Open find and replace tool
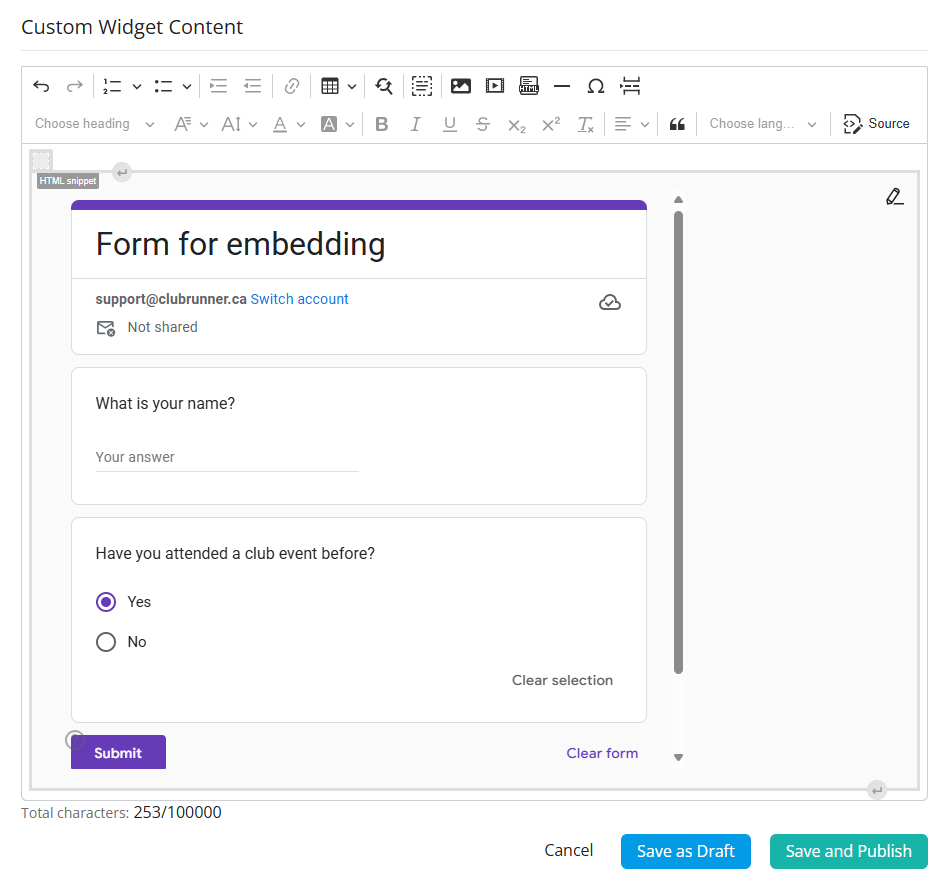Screen dimensions: 948x884 pyautogui.click(x=384, y=87)
